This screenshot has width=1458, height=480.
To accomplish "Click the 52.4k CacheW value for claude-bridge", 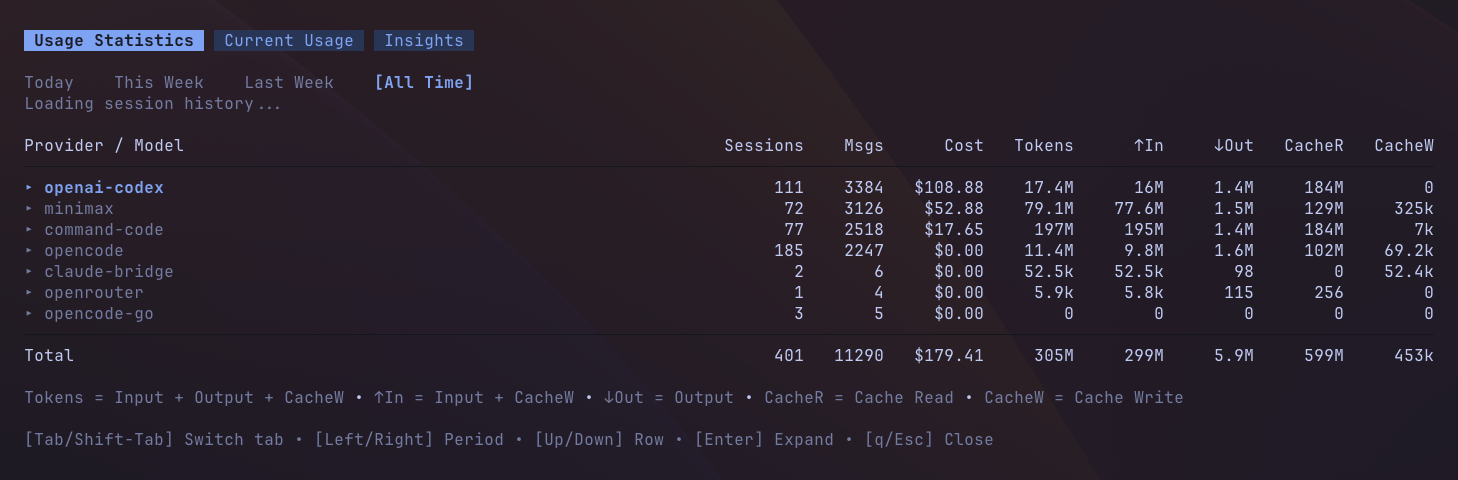I will [x=1409, y=272].
